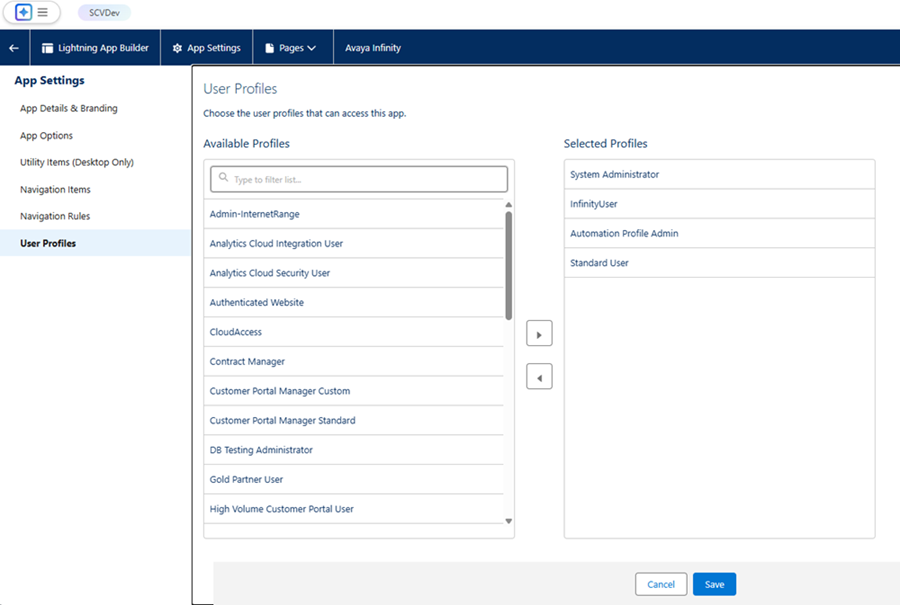
Task: Click the available list scroll down arrow
Action: [x=509, y=521]
